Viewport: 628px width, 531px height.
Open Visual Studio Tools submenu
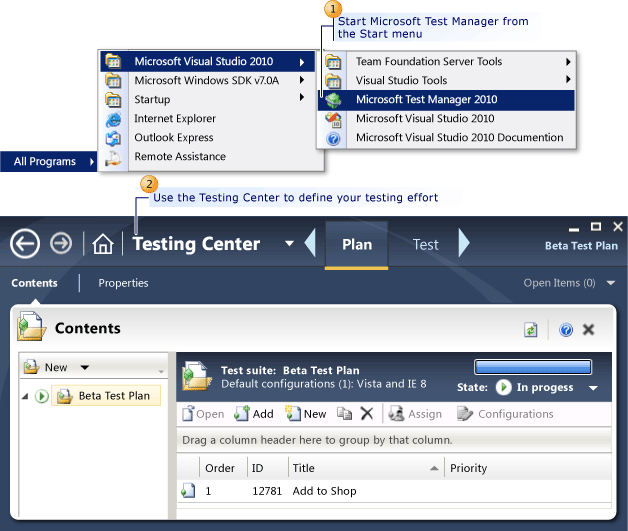tap(446, 80)
